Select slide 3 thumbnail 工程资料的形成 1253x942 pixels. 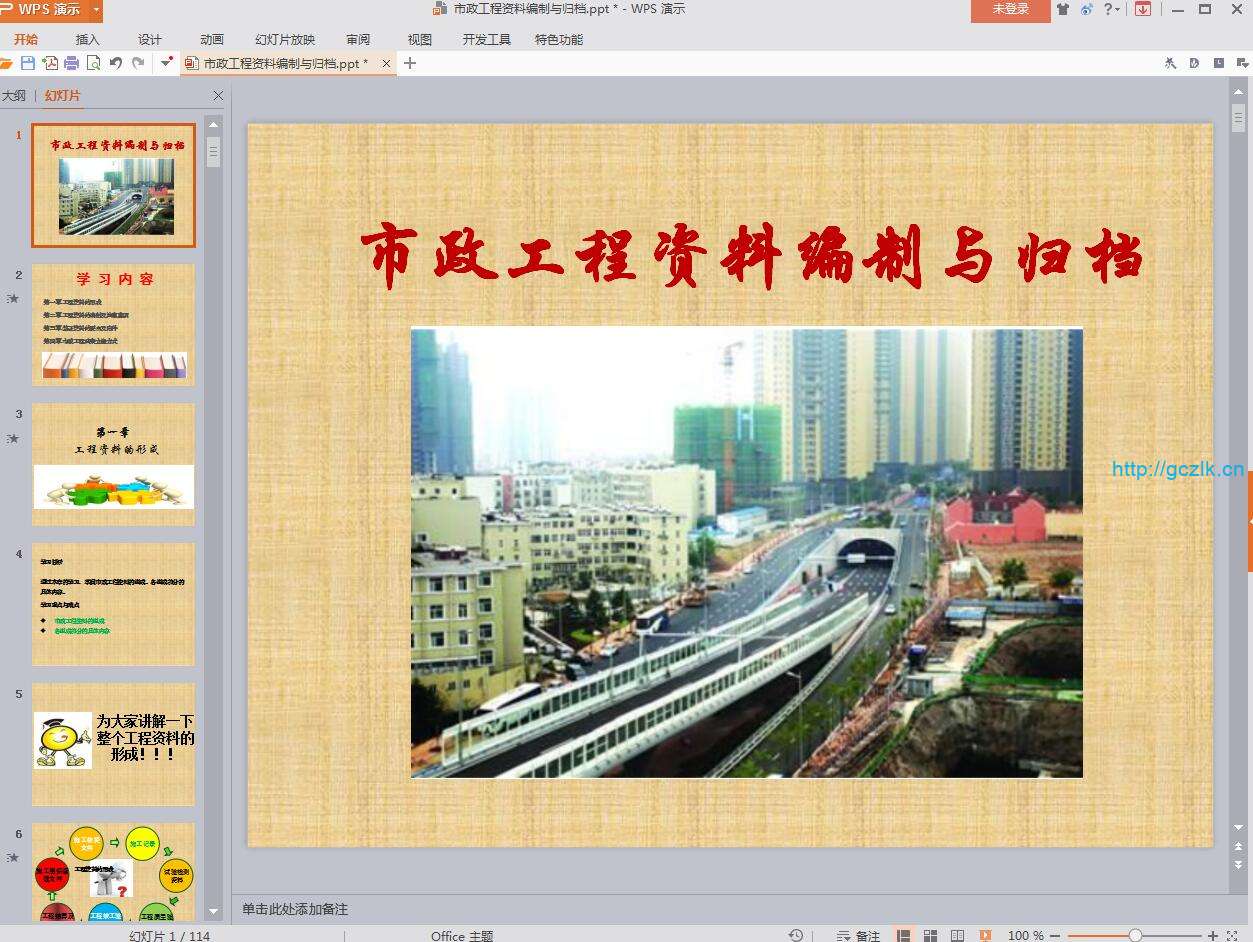tap(113, 464)
